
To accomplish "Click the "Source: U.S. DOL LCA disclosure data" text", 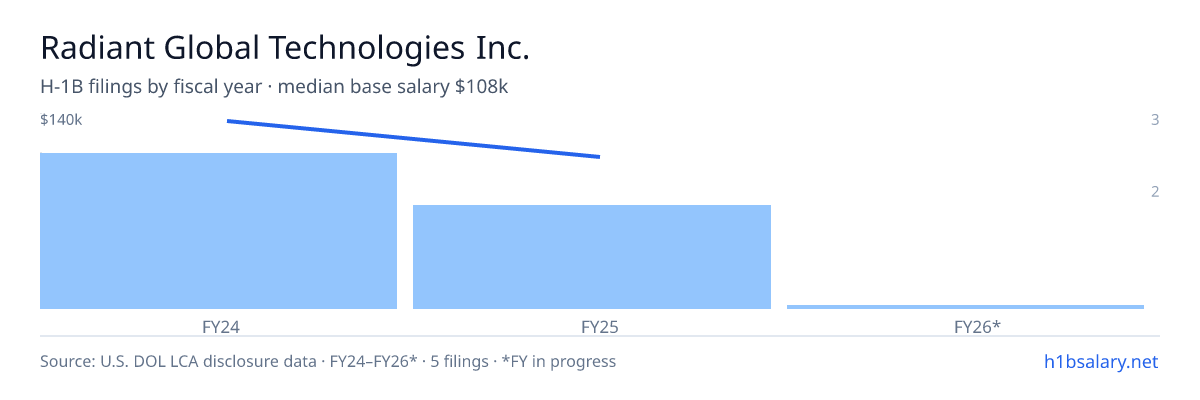I will tap(178, 361).
